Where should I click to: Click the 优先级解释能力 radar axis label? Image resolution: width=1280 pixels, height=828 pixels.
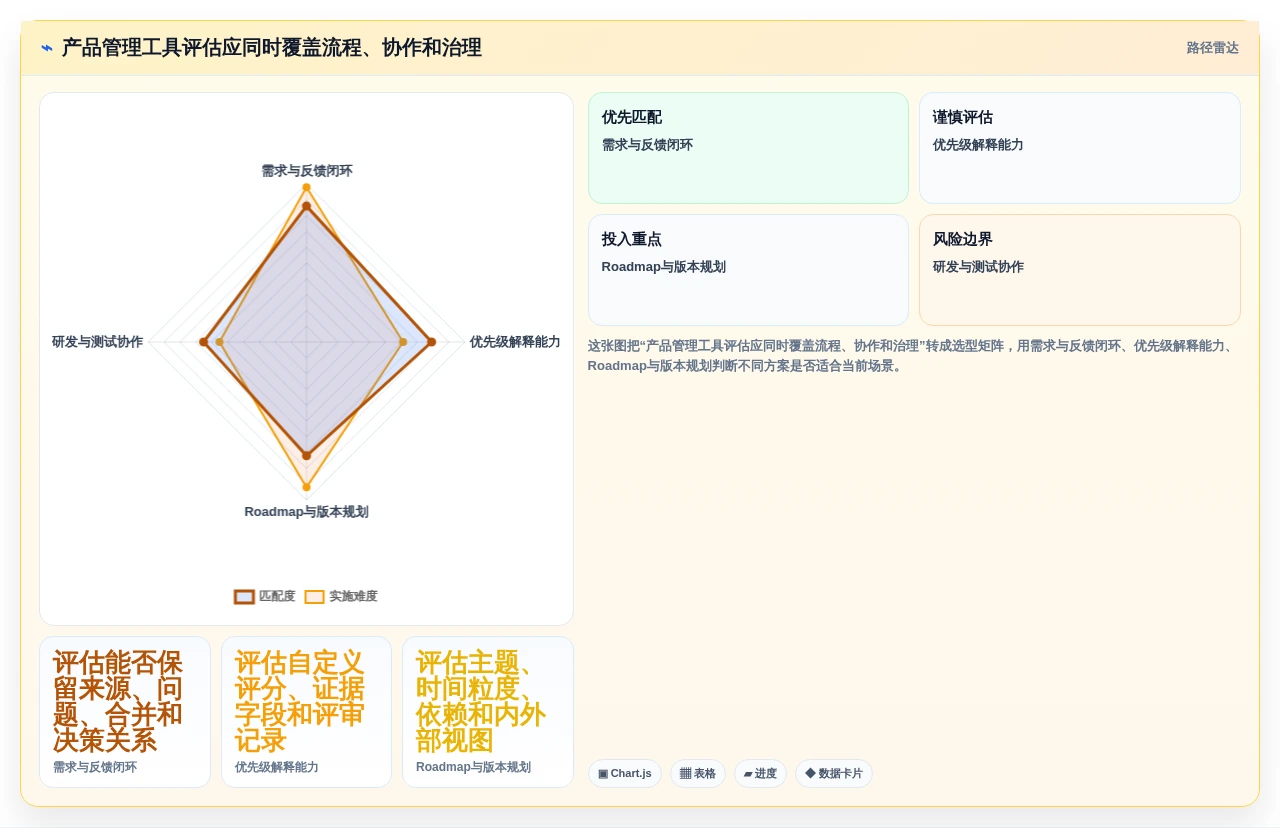[515, 342]
